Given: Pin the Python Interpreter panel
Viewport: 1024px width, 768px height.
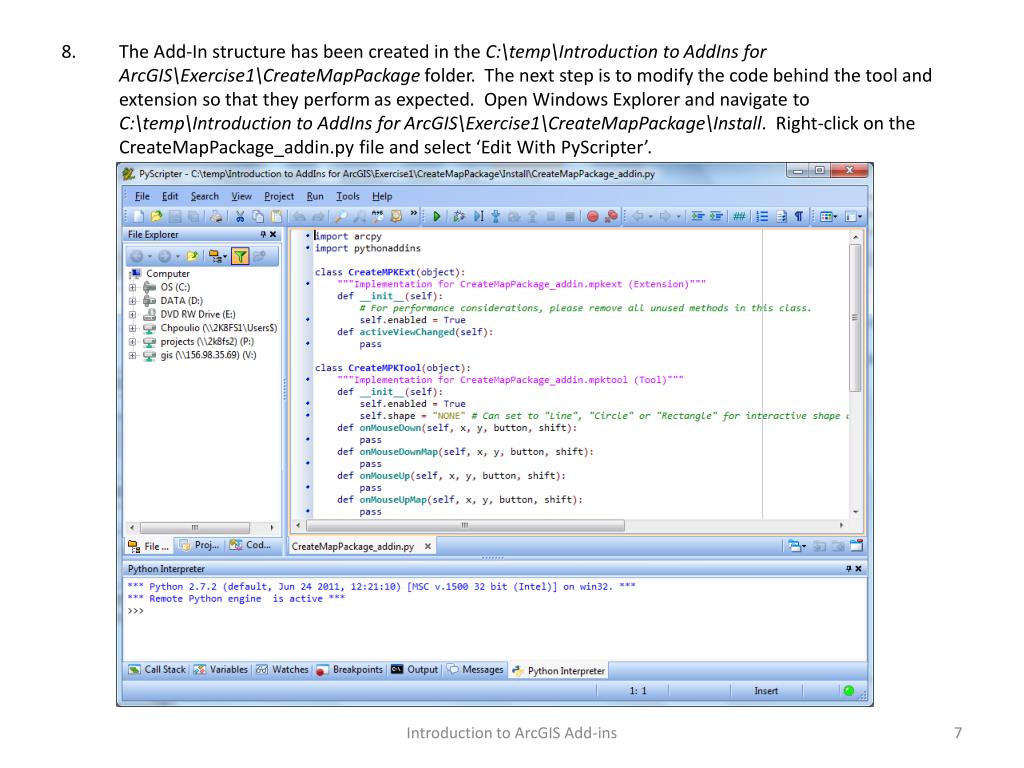Looking at the screenshot, I should [848, 569].
